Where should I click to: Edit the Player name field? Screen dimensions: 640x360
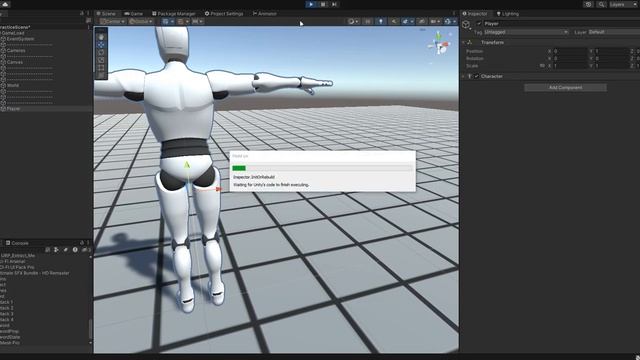(561, 24)
